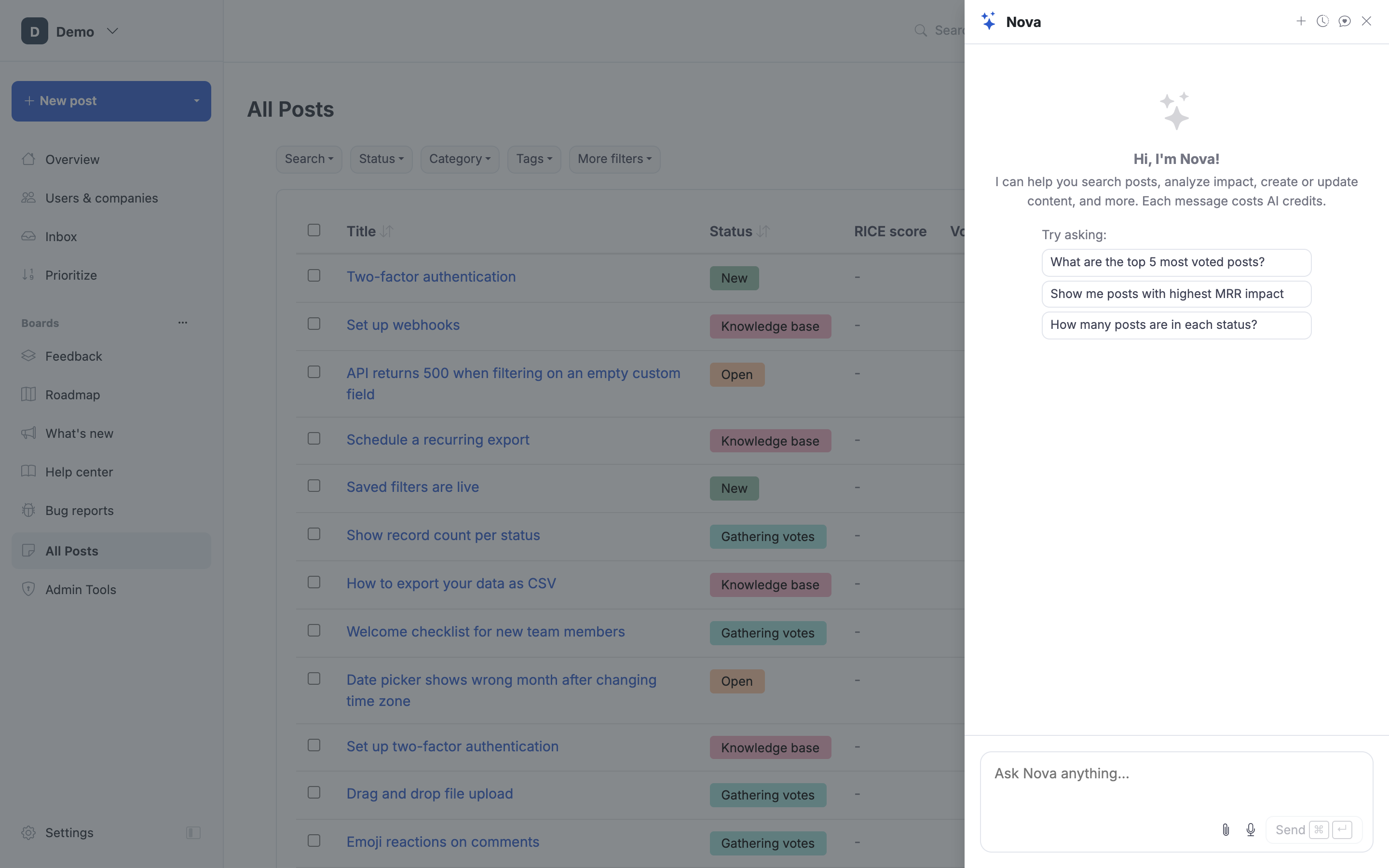Click the Bug reports bug icon
Image resolution: width=1389 pixels, height=868 pixels.
[x=28, y=510]
